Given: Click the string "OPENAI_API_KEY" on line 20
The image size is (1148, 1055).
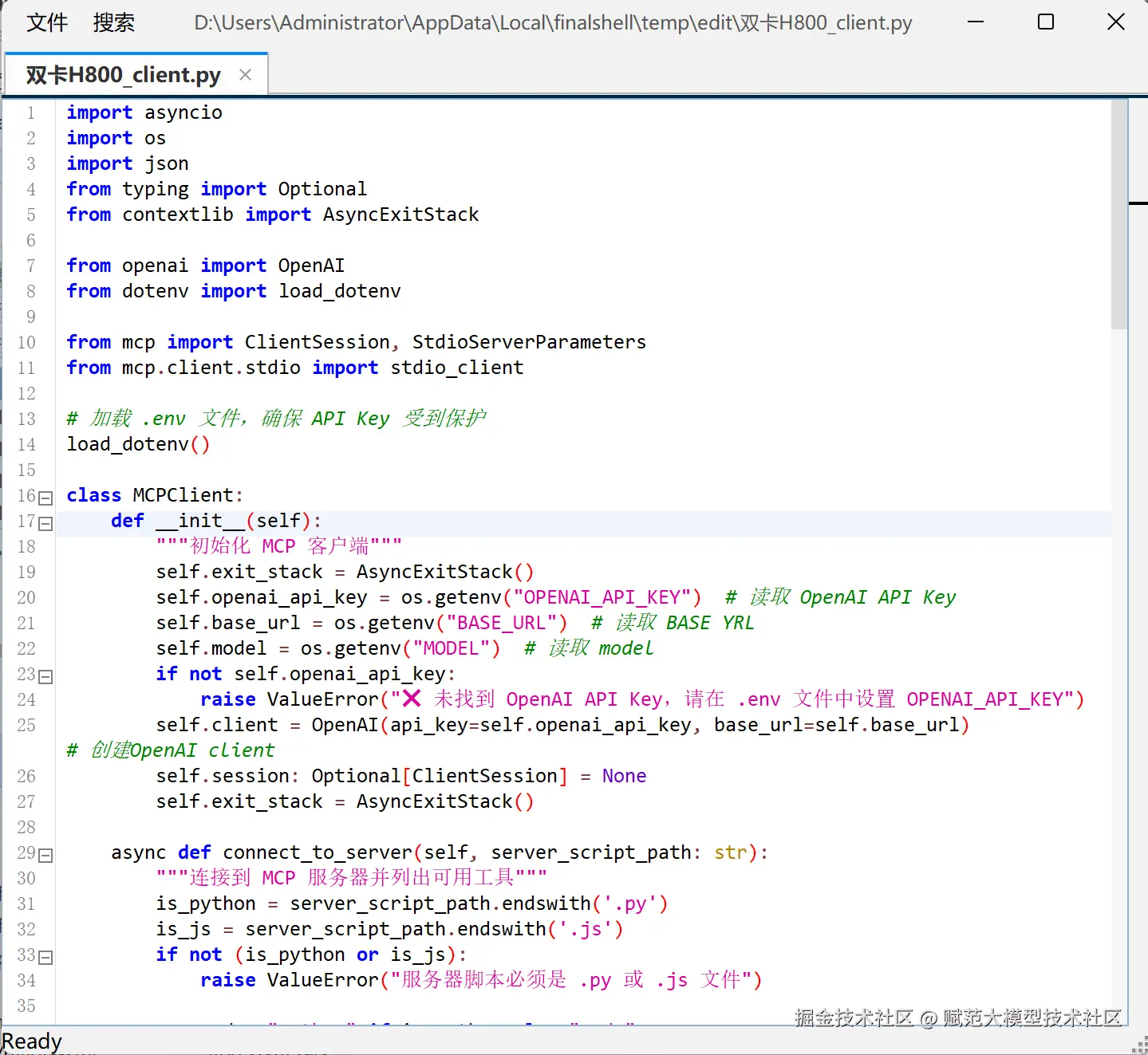Looking at the screenshot, I should tap(602, 597).
